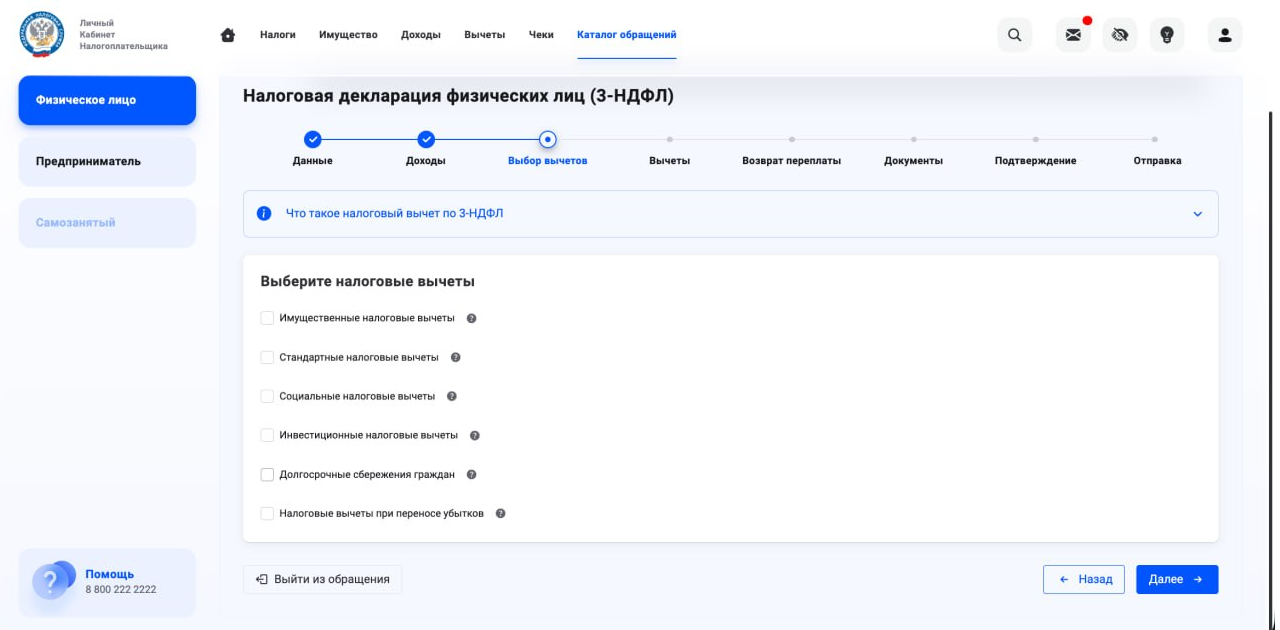The image size is (1280, 630).
Task: Switch to the Вычеты navigation tab
Action: (484, 35)
